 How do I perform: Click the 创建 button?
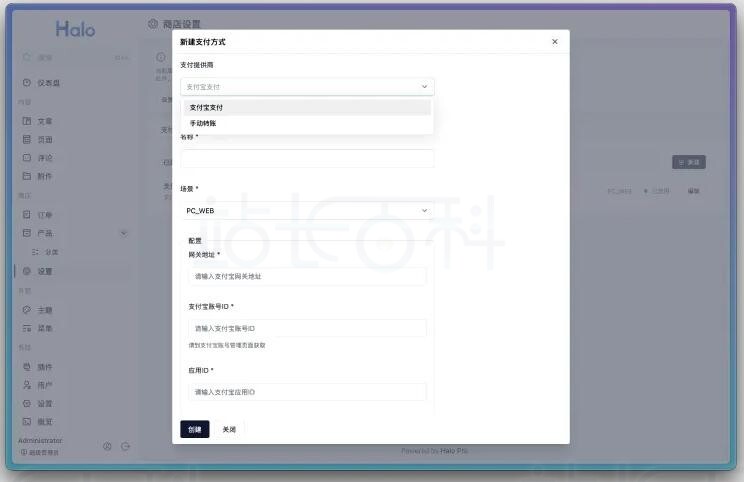click(x=195, y=429)
